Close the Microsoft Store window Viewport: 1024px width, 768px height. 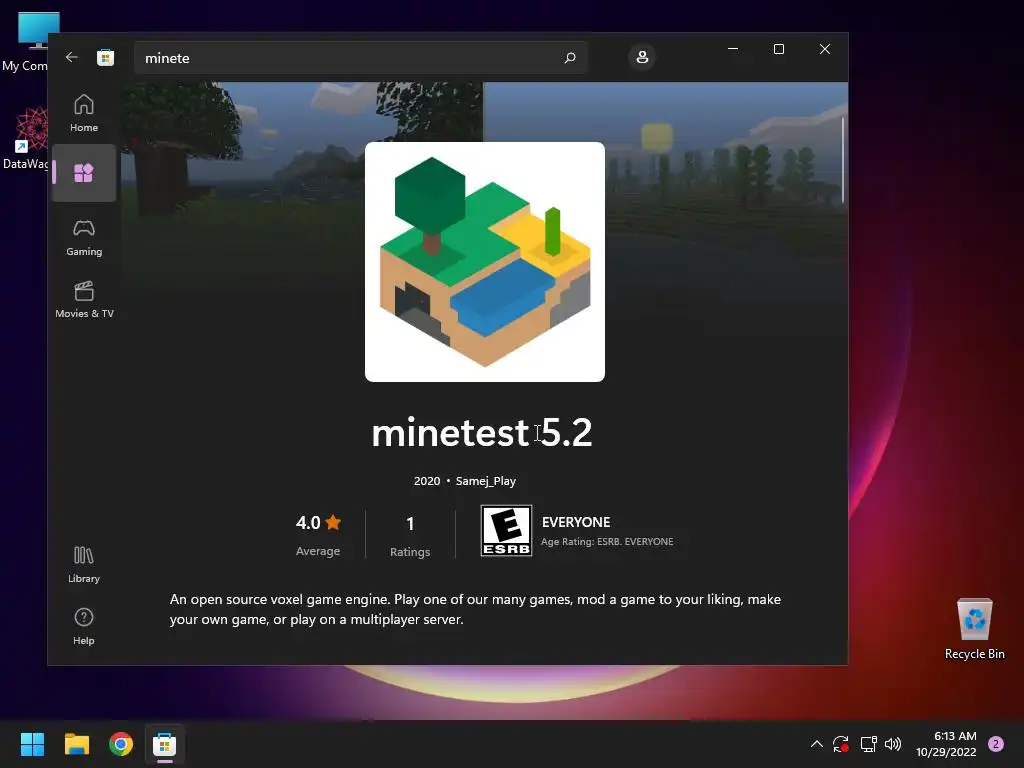coord(825,49)
